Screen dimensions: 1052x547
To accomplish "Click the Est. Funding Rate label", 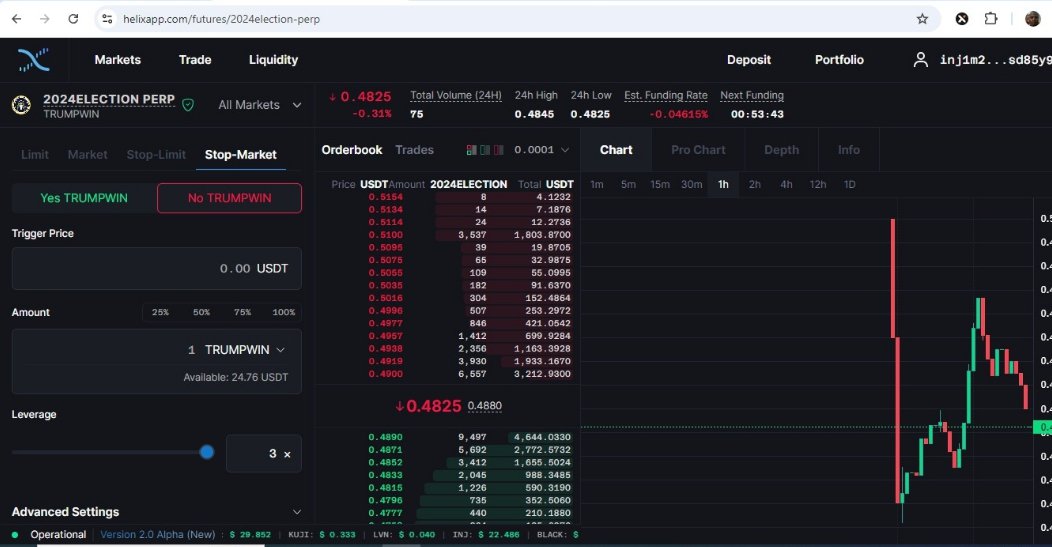I will 666,95.
